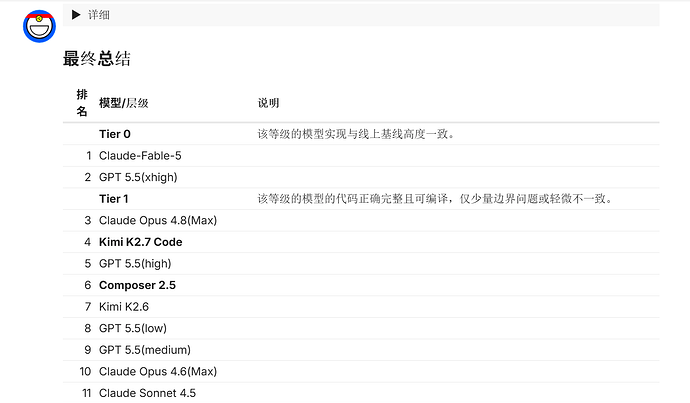690x403 pixels.
Task: Select the Kimi K2.7 Code cell
Action: point(140,242)
